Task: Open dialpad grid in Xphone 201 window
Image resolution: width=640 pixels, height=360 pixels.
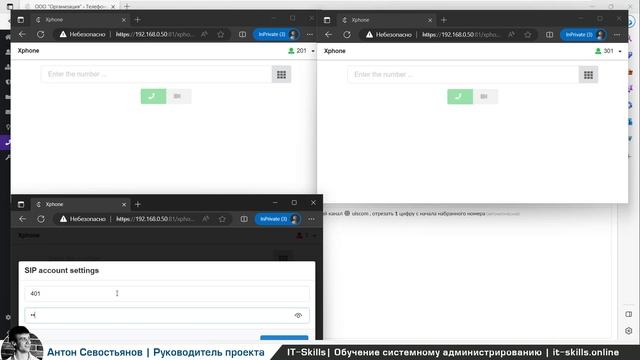Action: pyautogui.click(x=281, y=74)
